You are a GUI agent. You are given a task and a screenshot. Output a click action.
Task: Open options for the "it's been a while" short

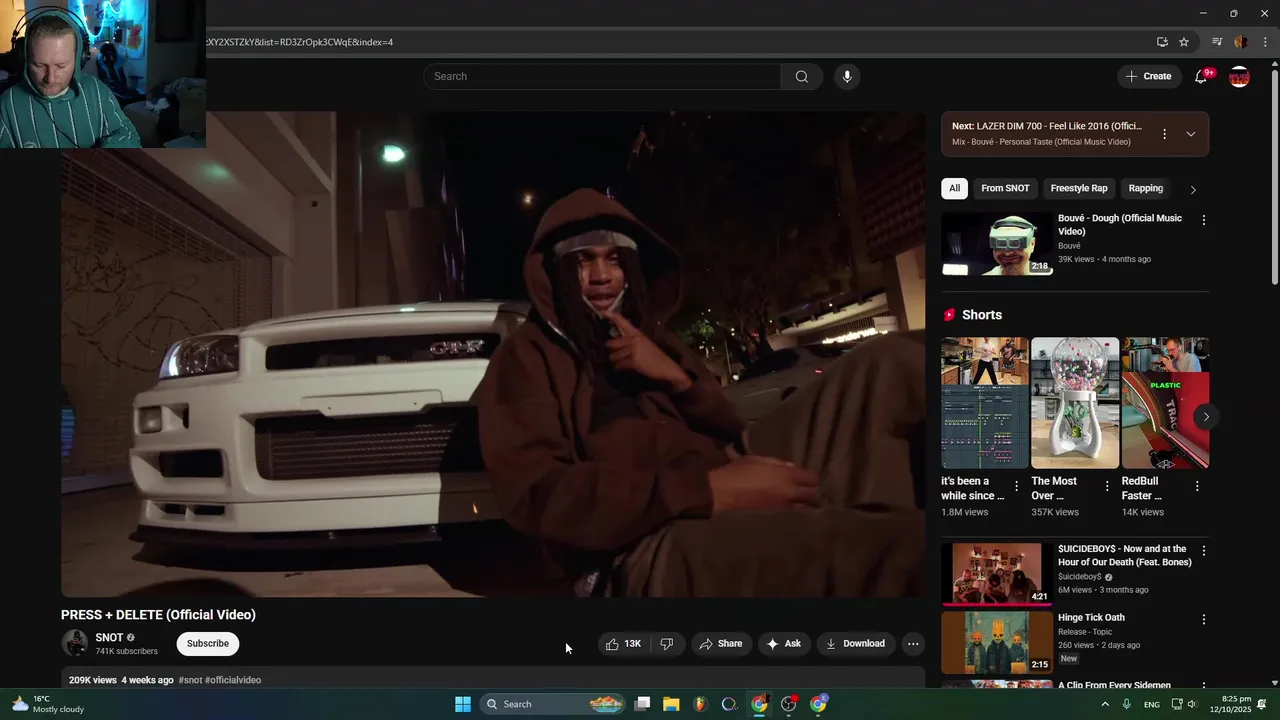click(x=1016, y=486)
